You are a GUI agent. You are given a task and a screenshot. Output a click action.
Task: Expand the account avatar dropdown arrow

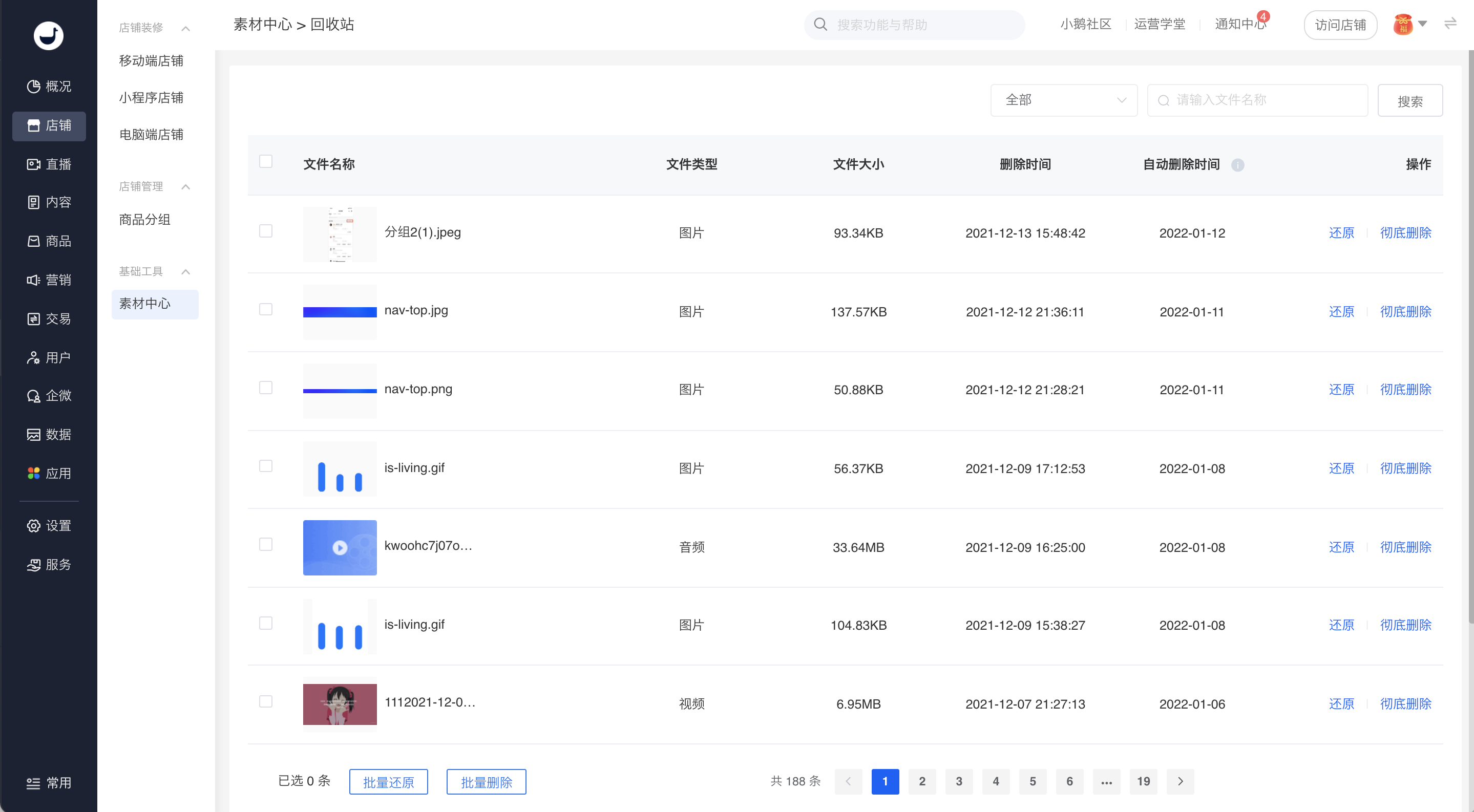point(1422,24)
